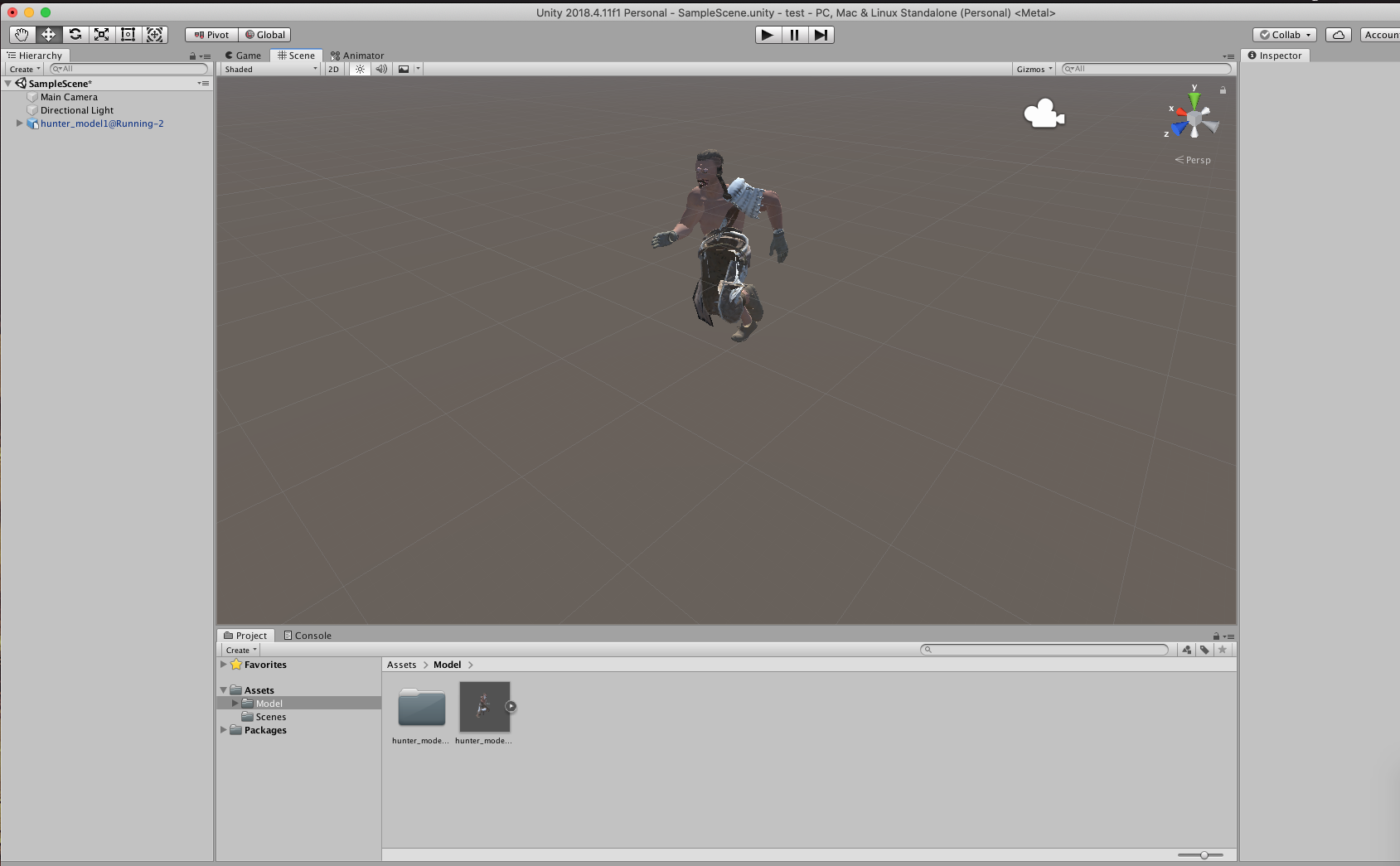The width and height of the screenshot is (1400, 866).
Task: Open SampleScene context options menu
Action: point(203,83)
